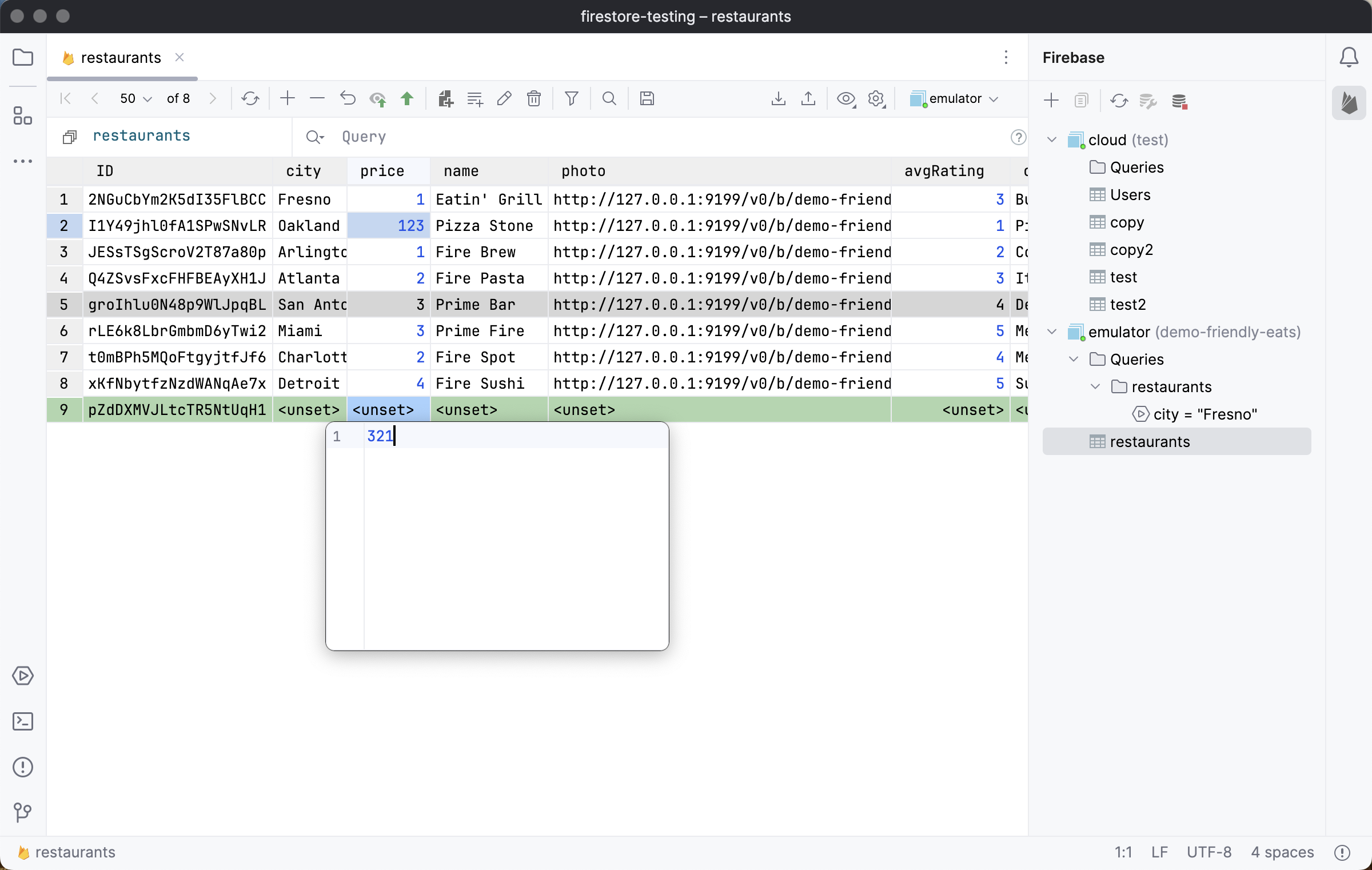
Task: Click the save floppy disk icon
Action: tap(647, 98)
